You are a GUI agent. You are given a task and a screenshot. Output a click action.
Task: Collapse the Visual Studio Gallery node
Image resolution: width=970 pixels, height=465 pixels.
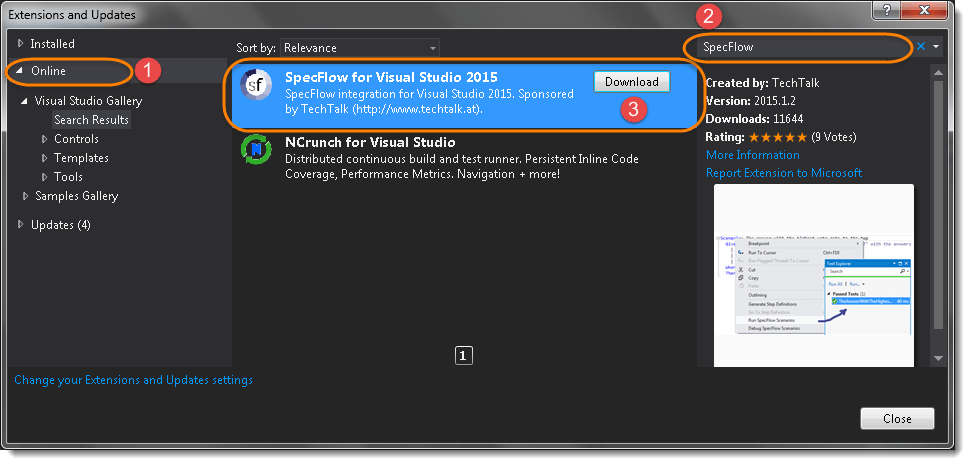pos(24,101)
